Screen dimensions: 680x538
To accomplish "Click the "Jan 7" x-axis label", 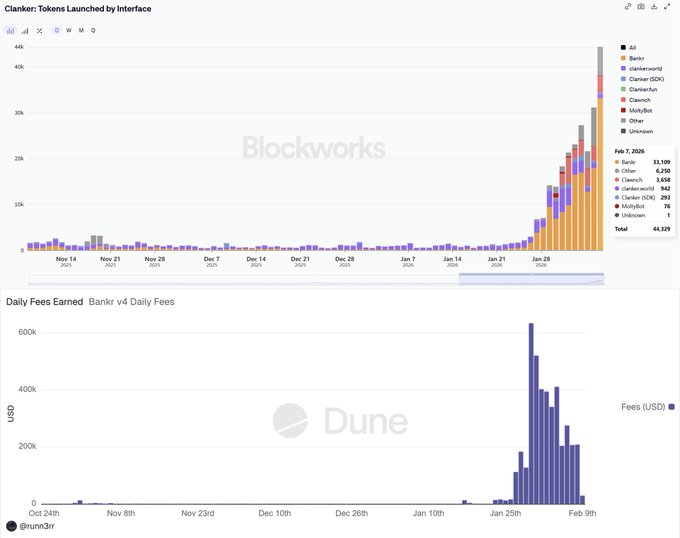I will (408, 259).
